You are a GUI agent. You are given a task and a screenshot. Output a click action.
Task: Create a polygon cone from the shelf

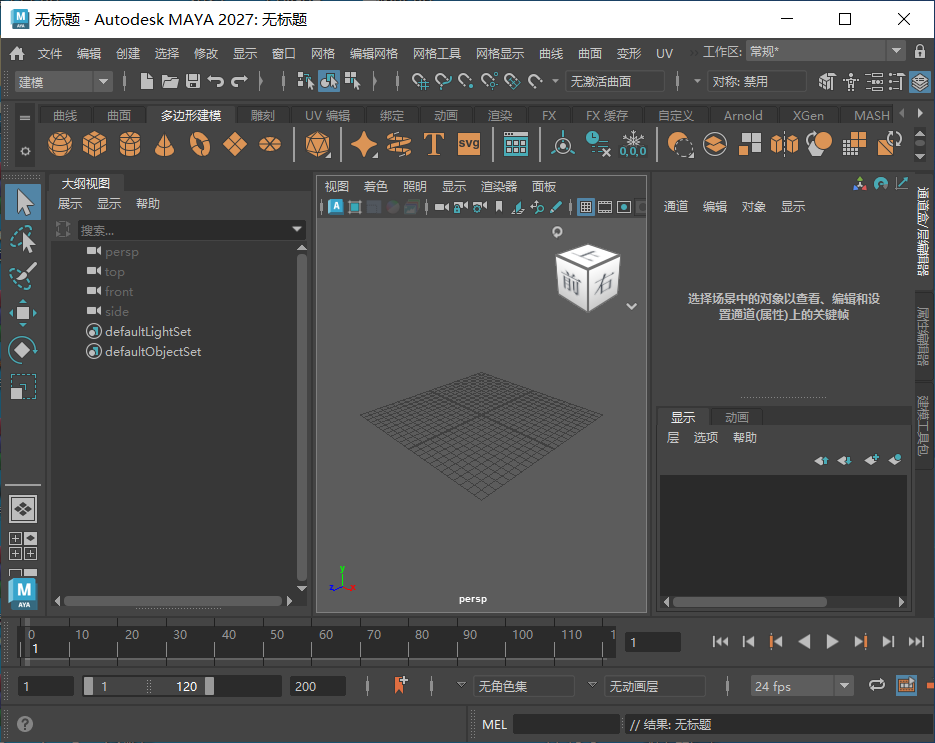165,145
